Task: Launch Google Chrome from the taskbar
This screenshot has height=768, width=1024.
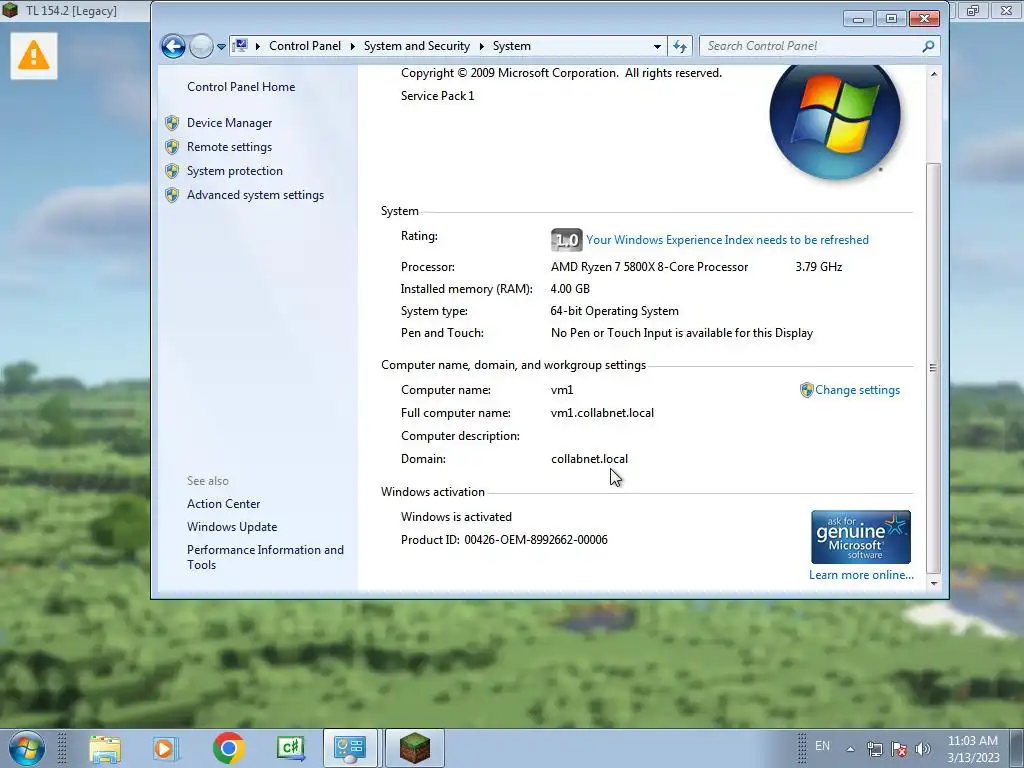Action: tap(229, 748)
